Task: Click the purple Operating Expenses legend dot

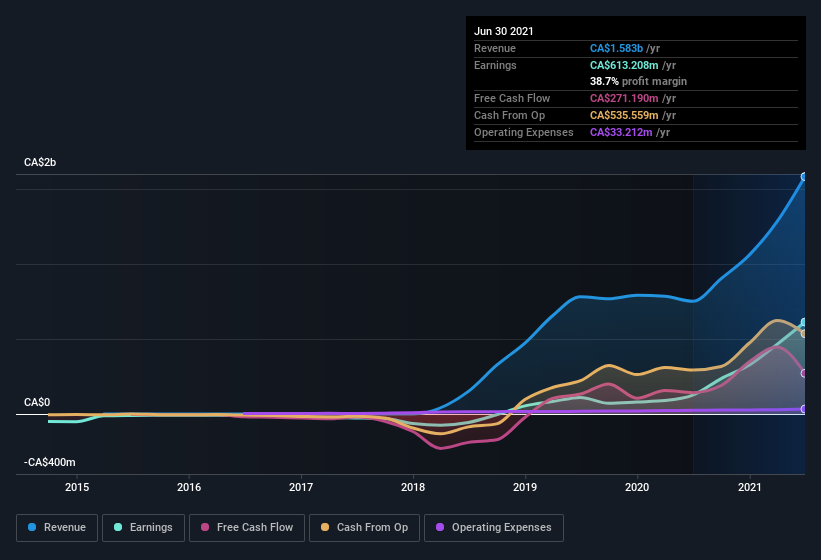Action: coord(440,527)
